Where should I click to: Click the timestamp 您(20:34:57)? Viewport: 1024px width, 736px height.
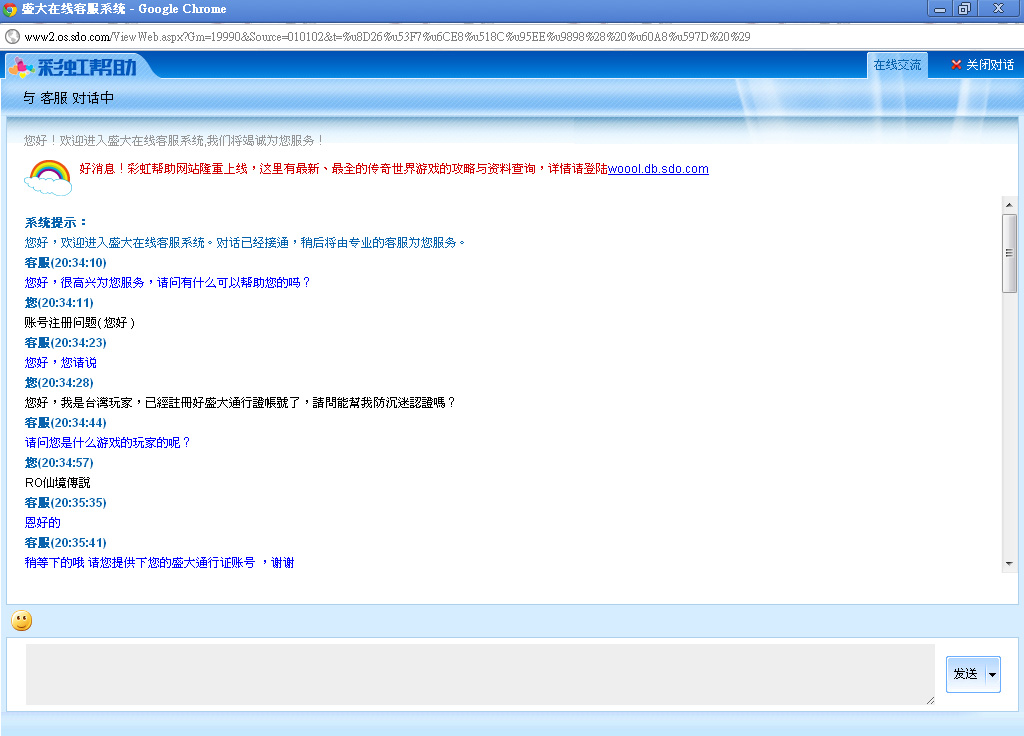click(59, 463)
